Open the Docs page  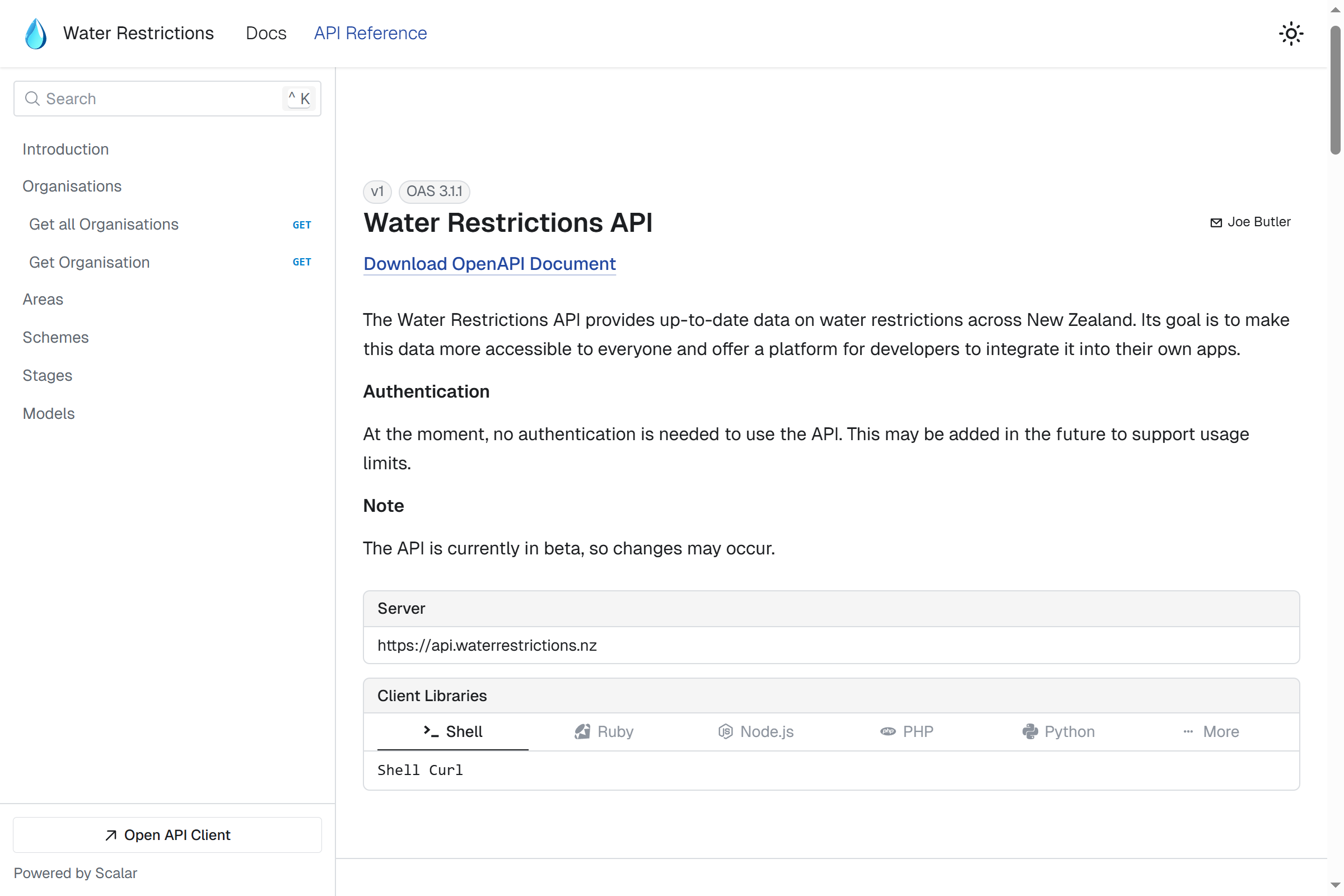(x=265, y=33)
